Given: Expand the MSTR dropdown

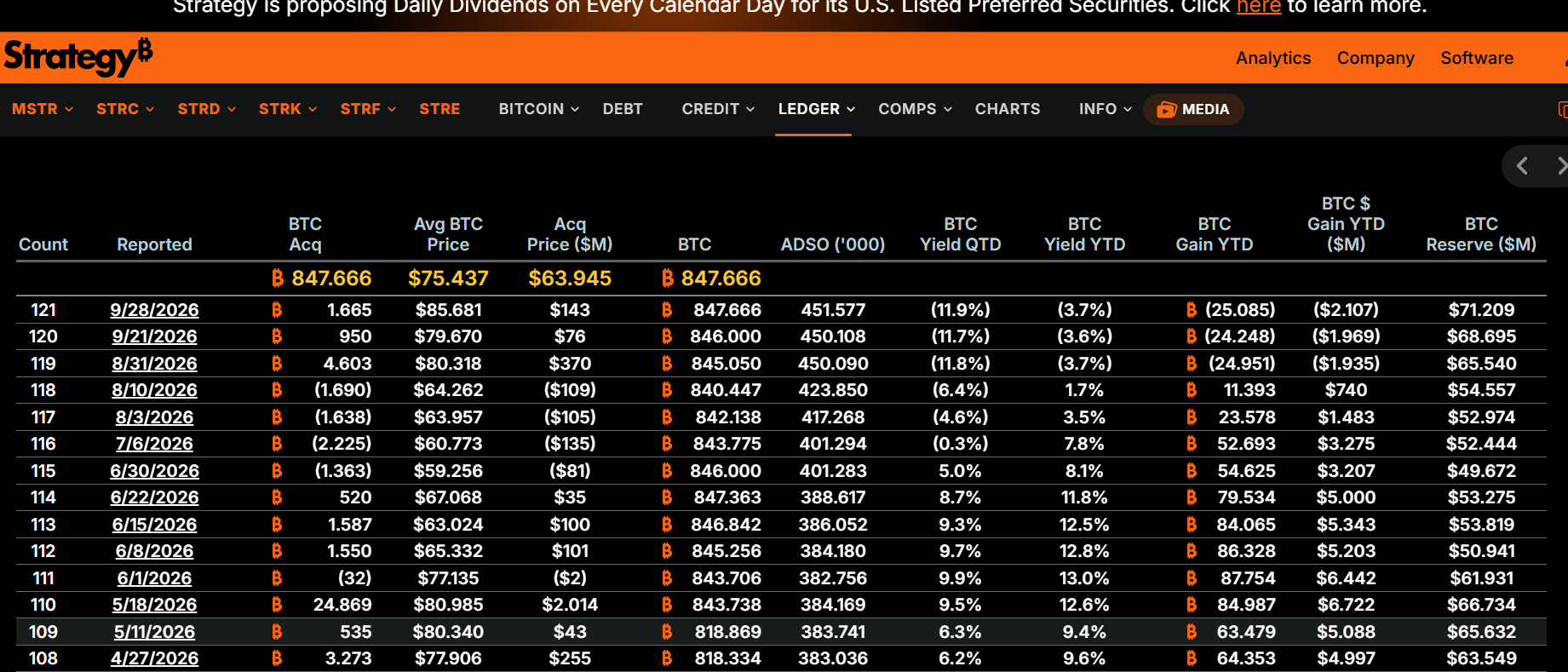Looking at the screenshot, I should [43, 109].
